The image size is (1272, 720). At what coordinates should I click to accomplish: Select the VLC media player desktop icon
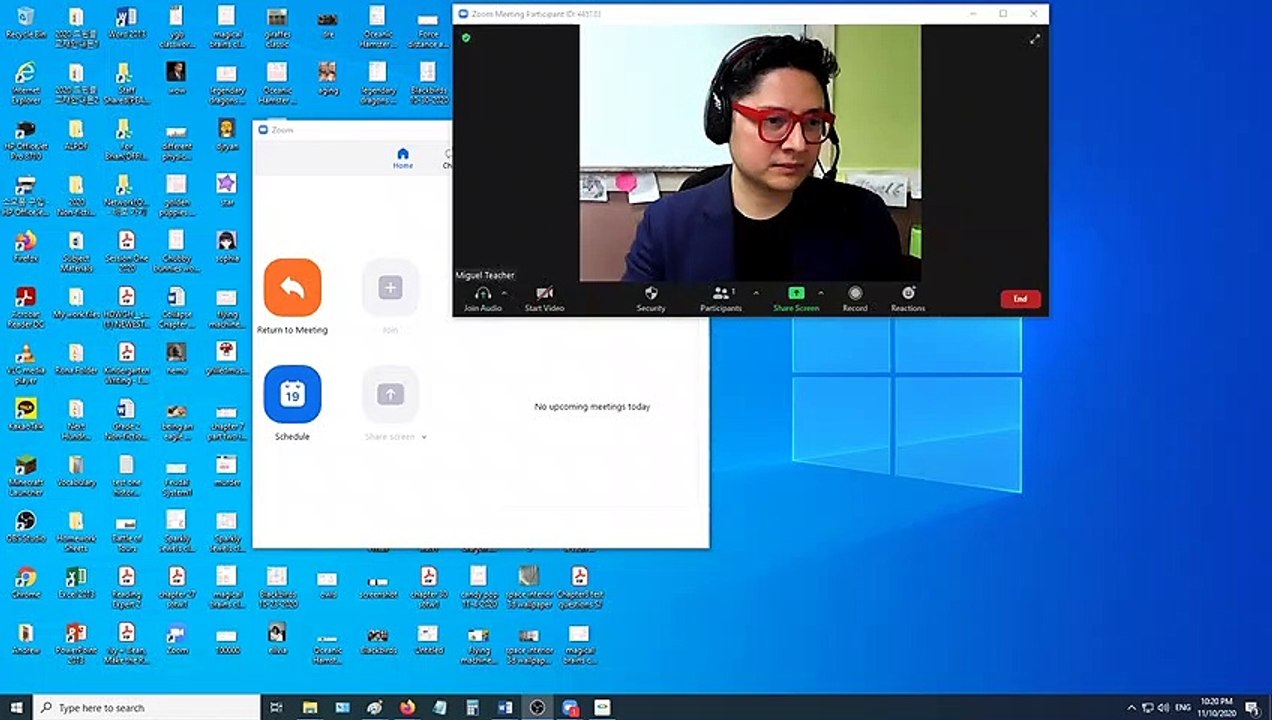coord(26,362)
